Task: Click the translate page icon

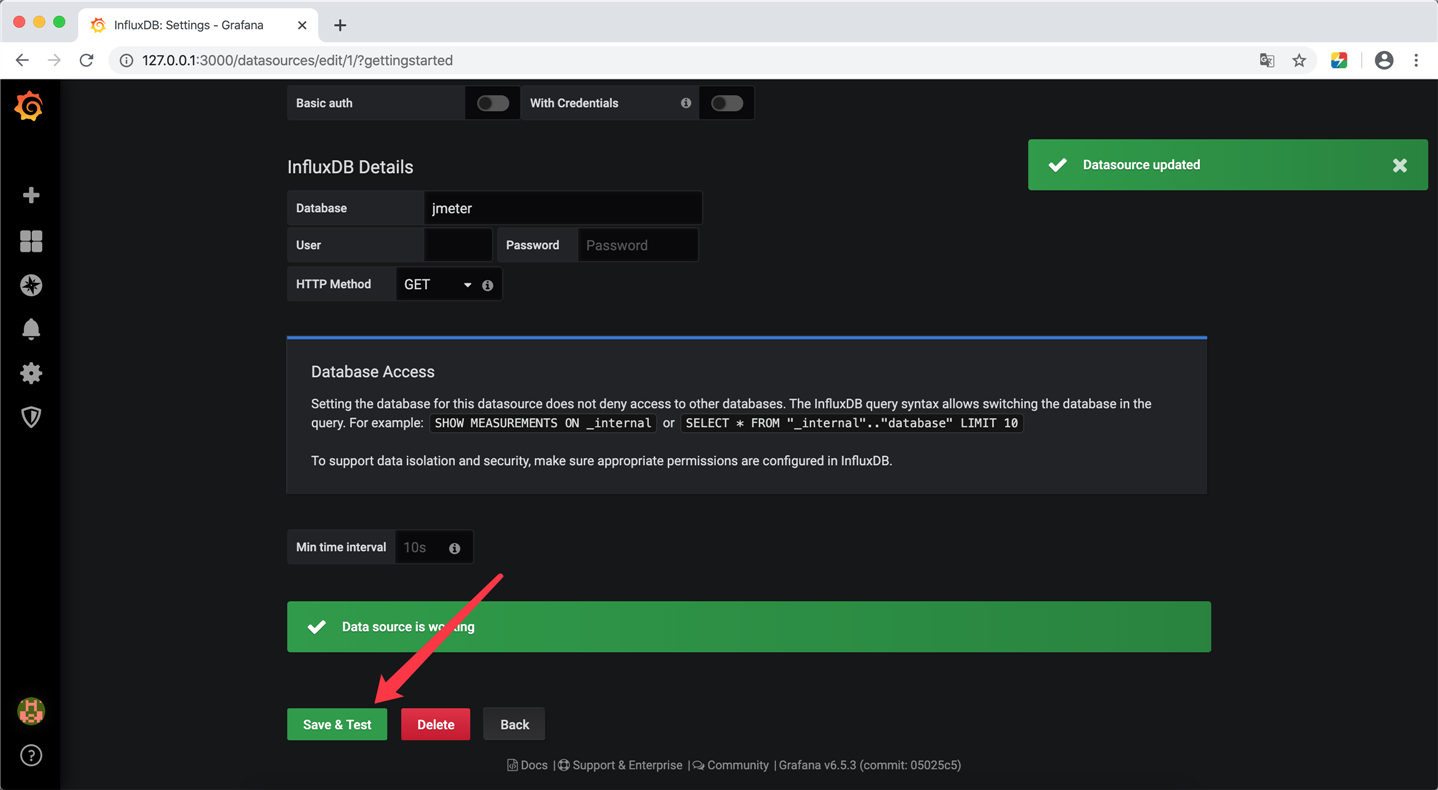Action: coord(1267,60)
